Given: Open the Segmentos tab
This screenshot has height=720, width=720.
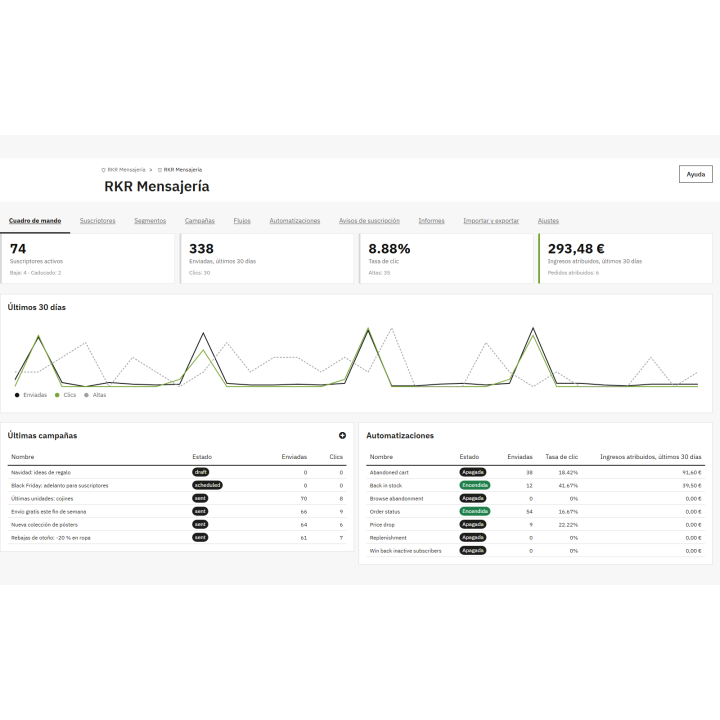Looking at the screenshot, I should (150, 221).
